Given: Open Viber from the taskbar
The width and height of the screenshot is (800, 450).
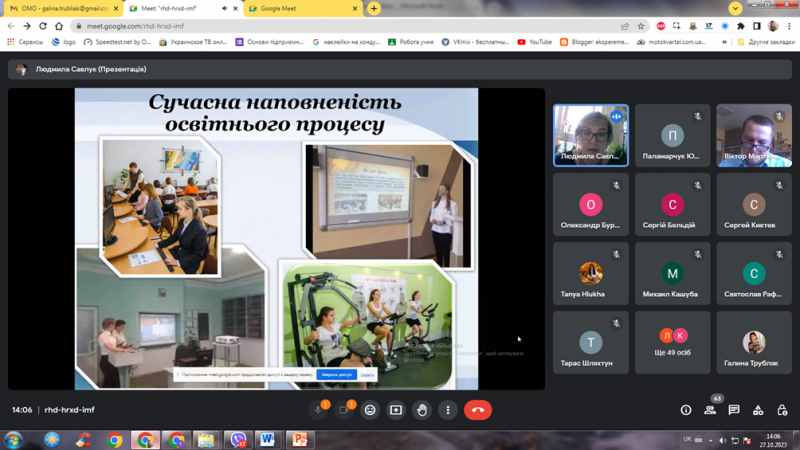Looking at the screenshot, I should click(238, 440).
